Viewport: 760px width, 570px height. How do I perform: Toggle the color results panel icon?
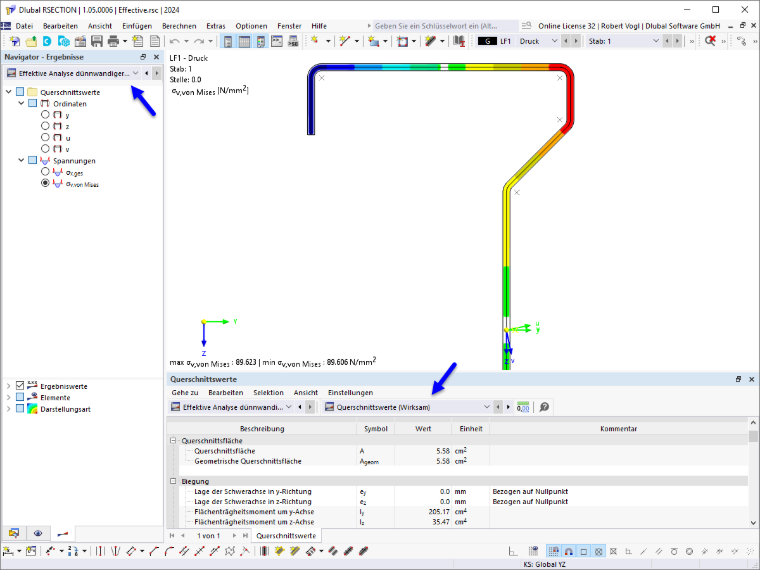coord(261,41)
